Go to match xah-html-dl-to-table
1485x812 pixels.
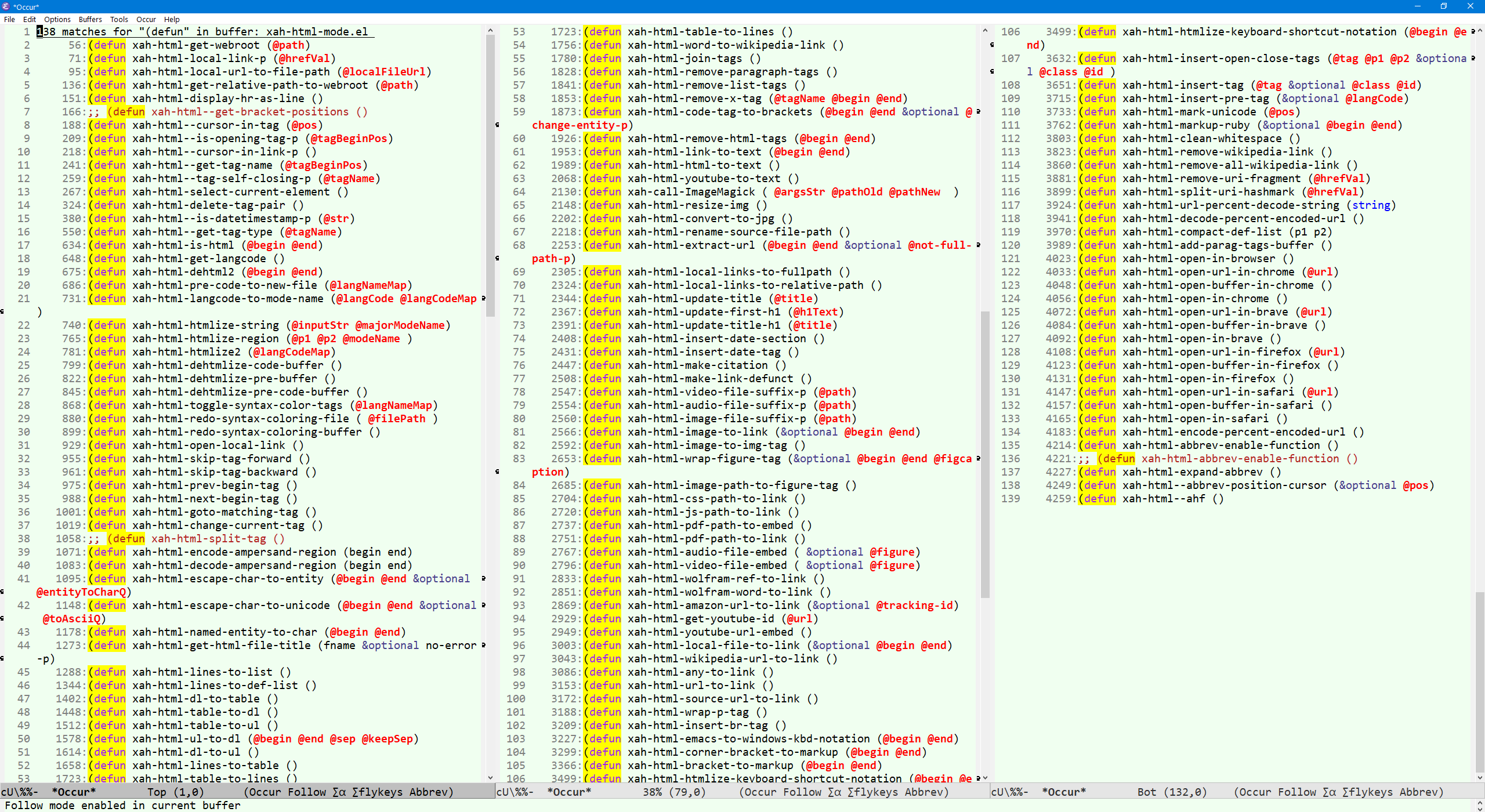(195, 699)
